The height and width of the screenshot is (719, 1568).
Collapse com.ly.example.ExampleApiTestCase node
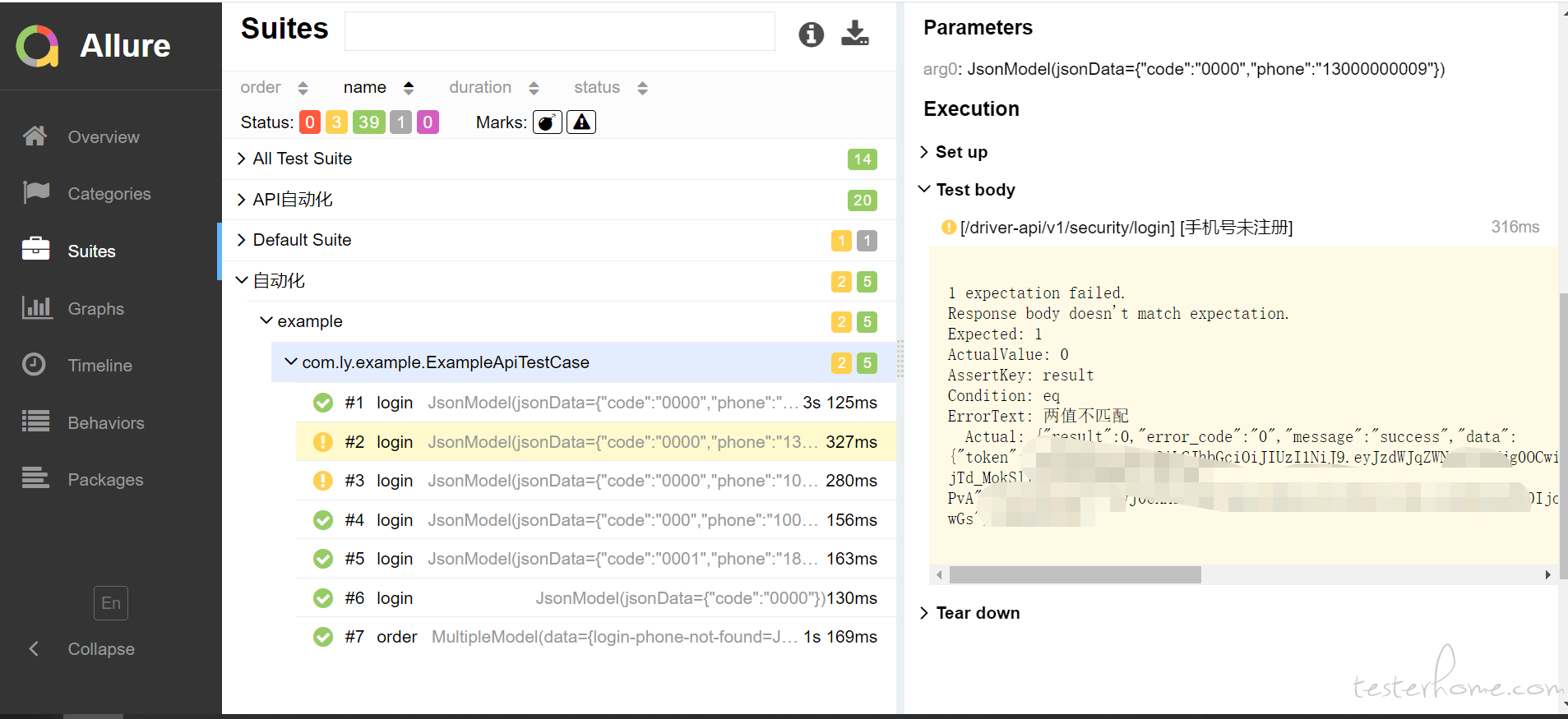click(584, 362)
